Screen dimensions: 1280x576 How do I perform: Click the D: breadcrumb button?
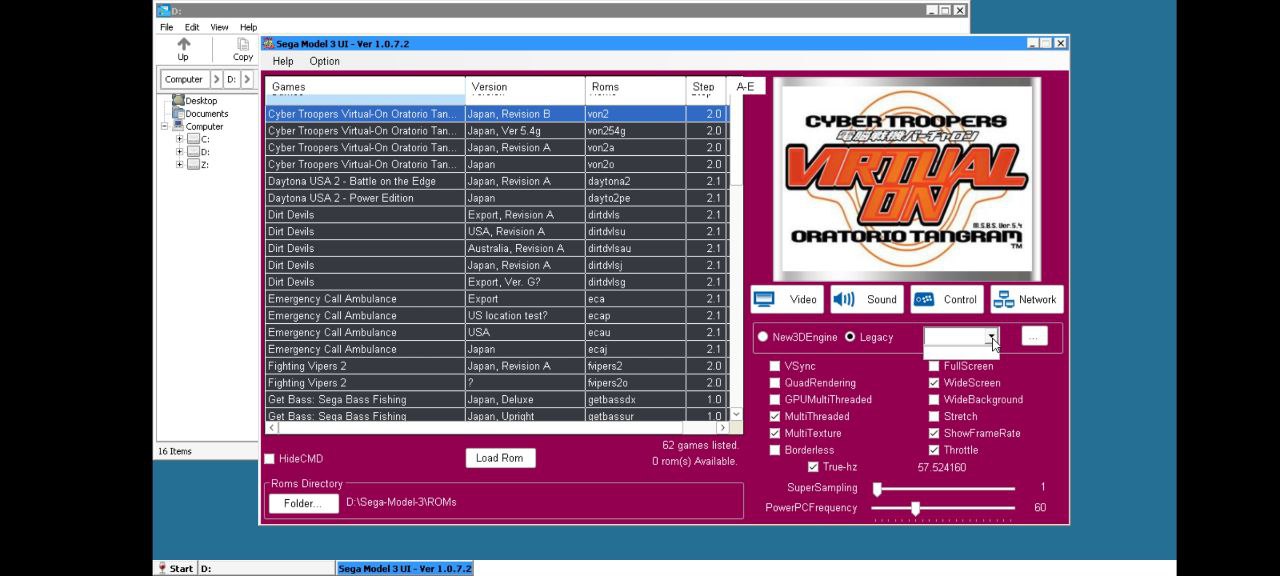click(x=231, y=79)
